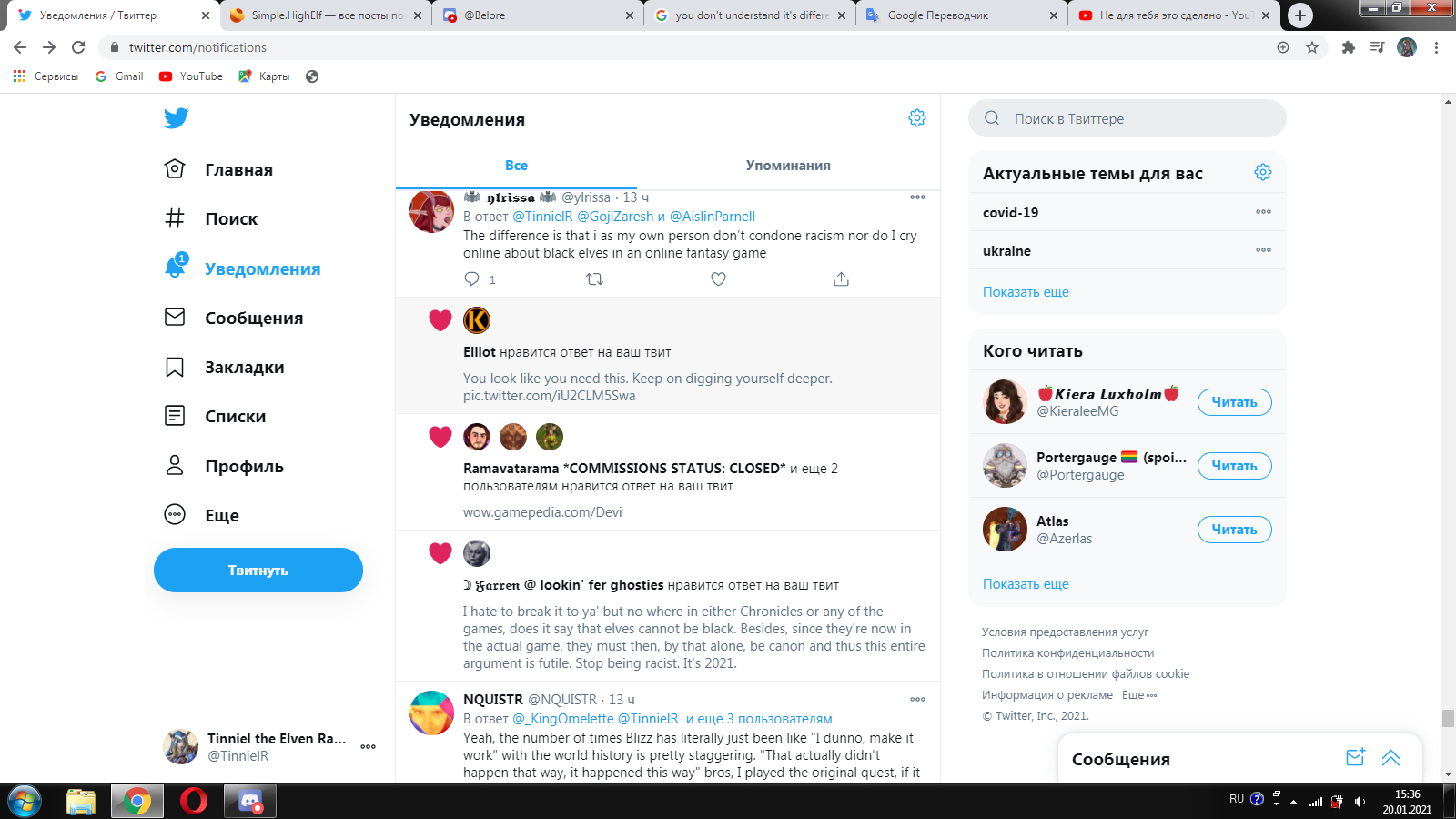
Task: Open @AislinParnell mention link
Action: 713,217
